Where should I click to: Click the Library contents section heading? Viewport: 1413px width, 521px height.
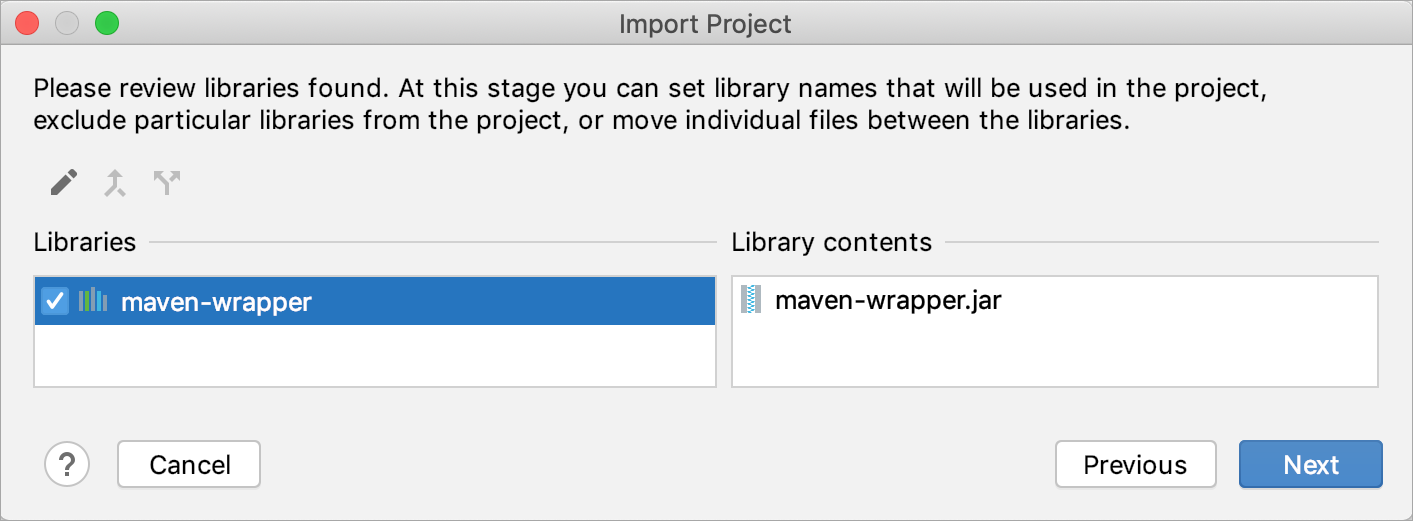[832, 242]
